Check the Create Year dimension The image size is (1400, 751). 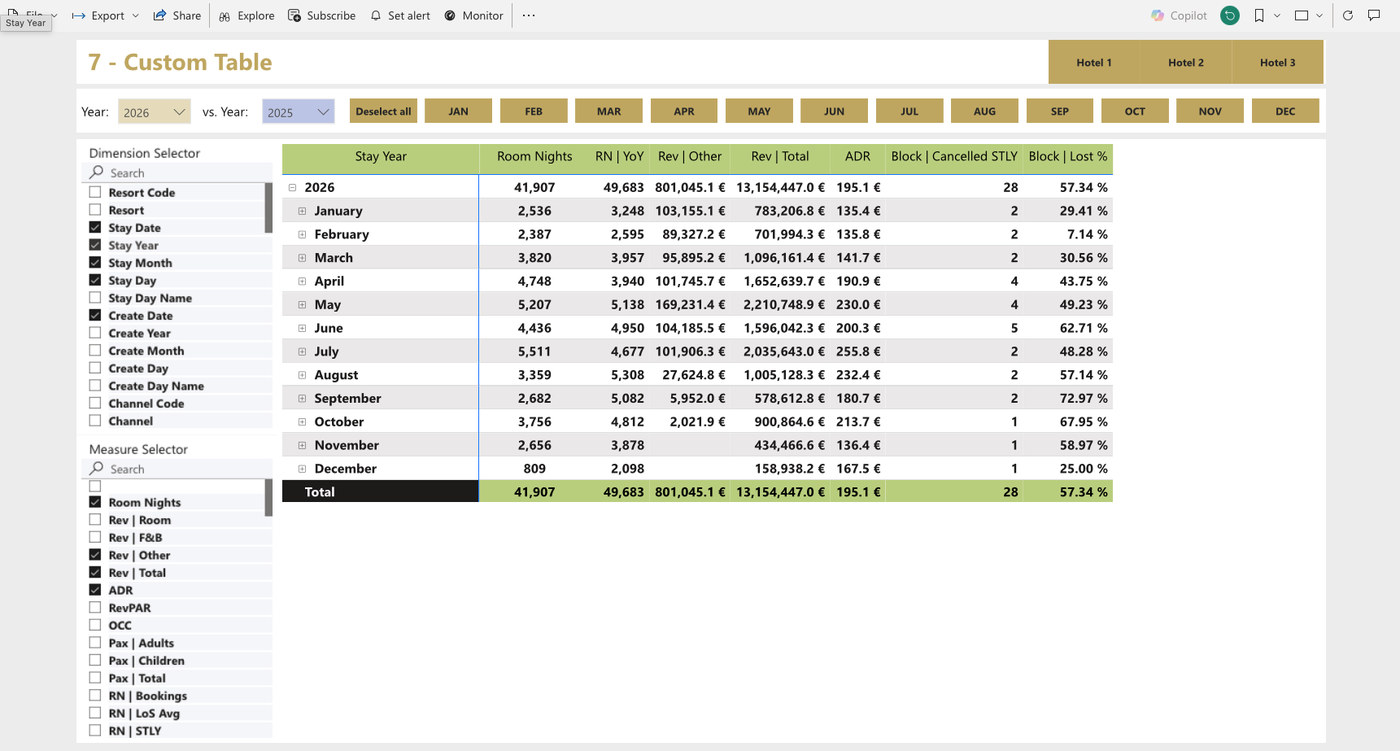pyautogui.click(x=95, y=333)
